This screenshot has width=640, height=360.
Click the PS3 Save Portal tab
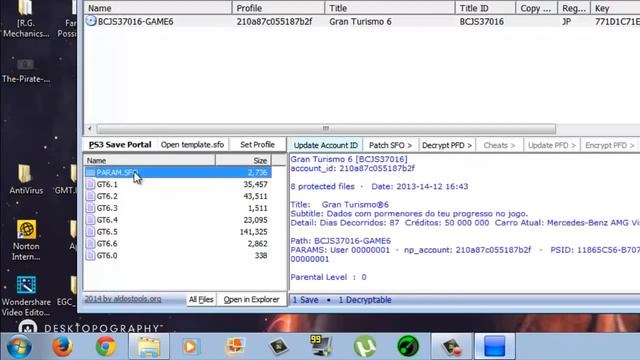(120, 144)
